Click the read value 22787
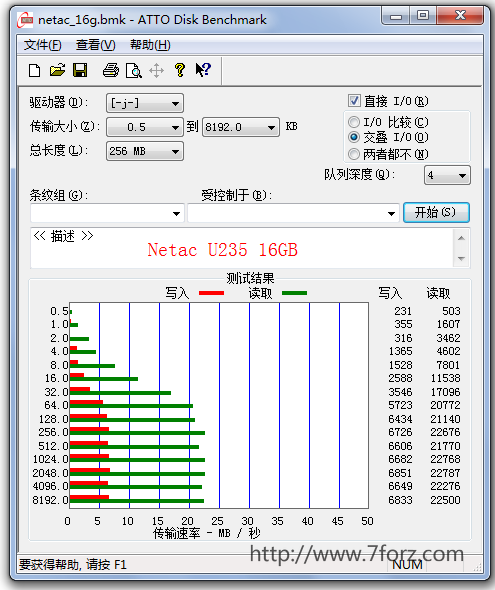The image size is (495, 590). click(445, 473)
